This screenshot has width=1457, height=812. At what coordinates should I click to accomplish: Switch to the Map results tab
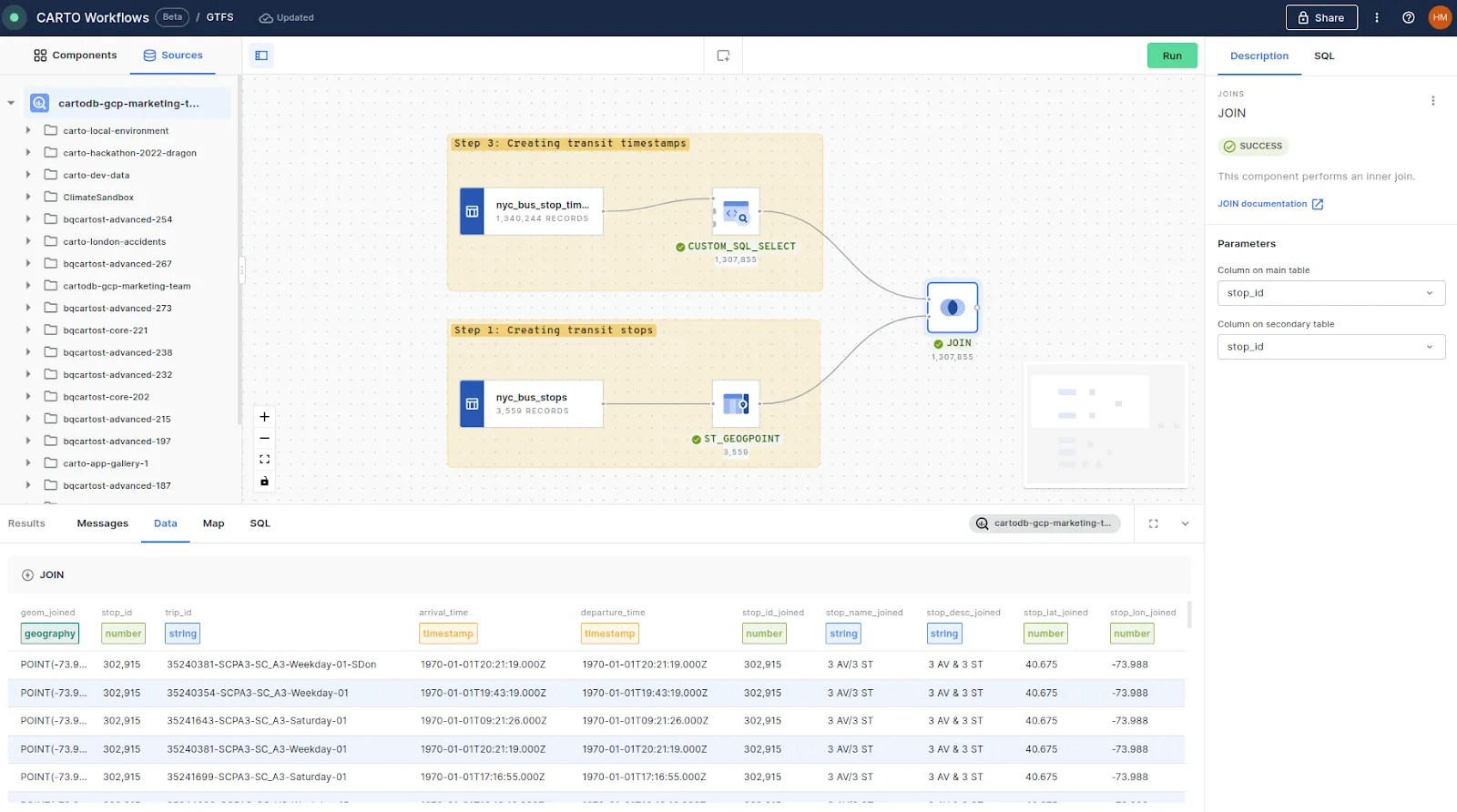click(x=213, y=523)
